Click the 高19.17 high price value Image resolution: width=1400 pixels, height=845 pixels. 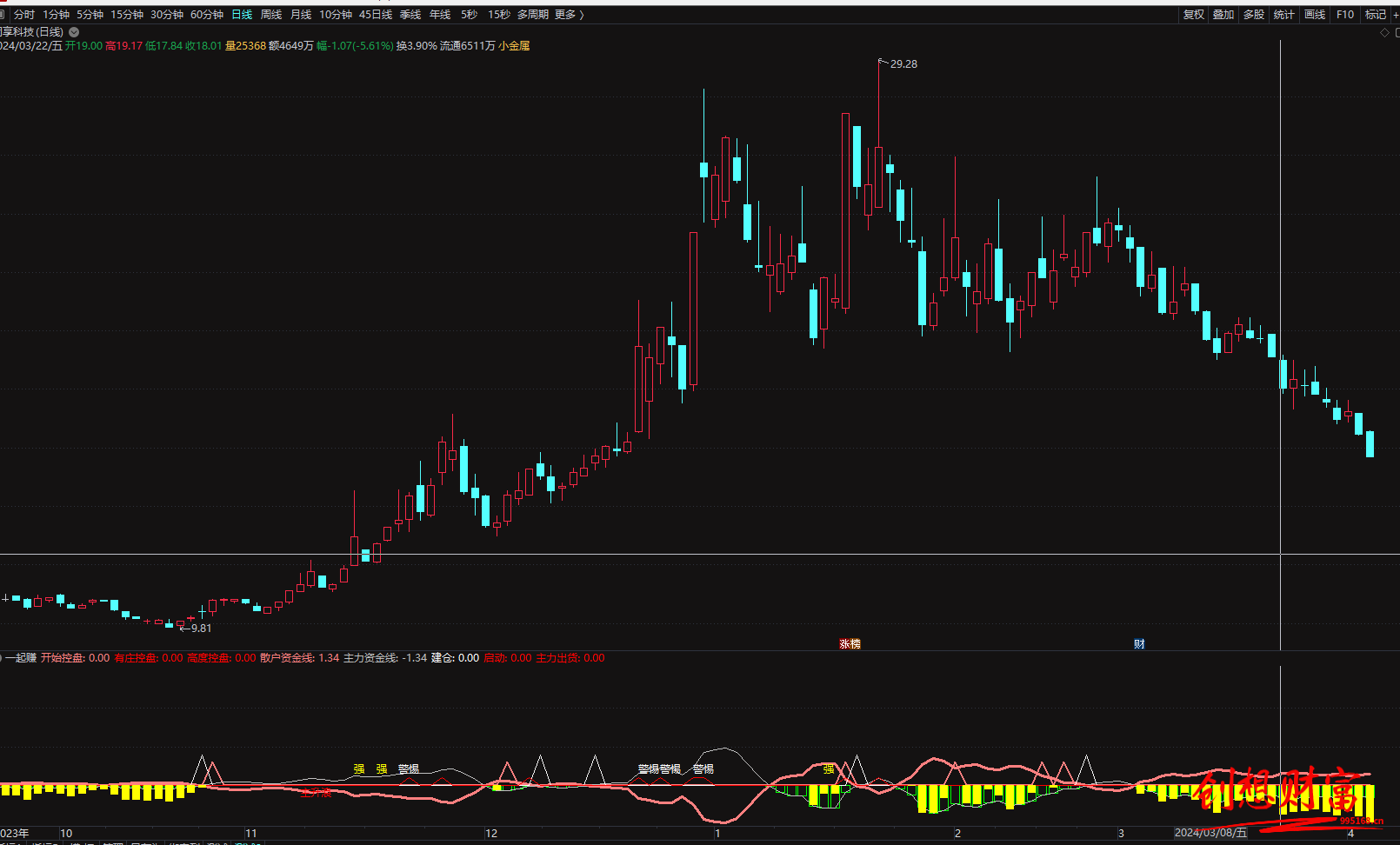tap(123, 46)
